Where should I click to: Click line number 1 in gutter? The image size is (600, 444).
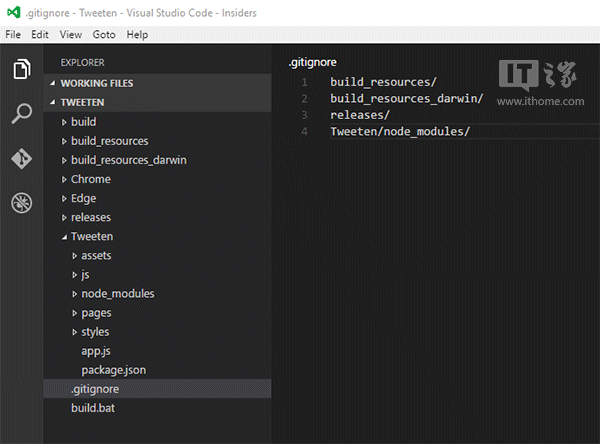click(x=304, y=82)
